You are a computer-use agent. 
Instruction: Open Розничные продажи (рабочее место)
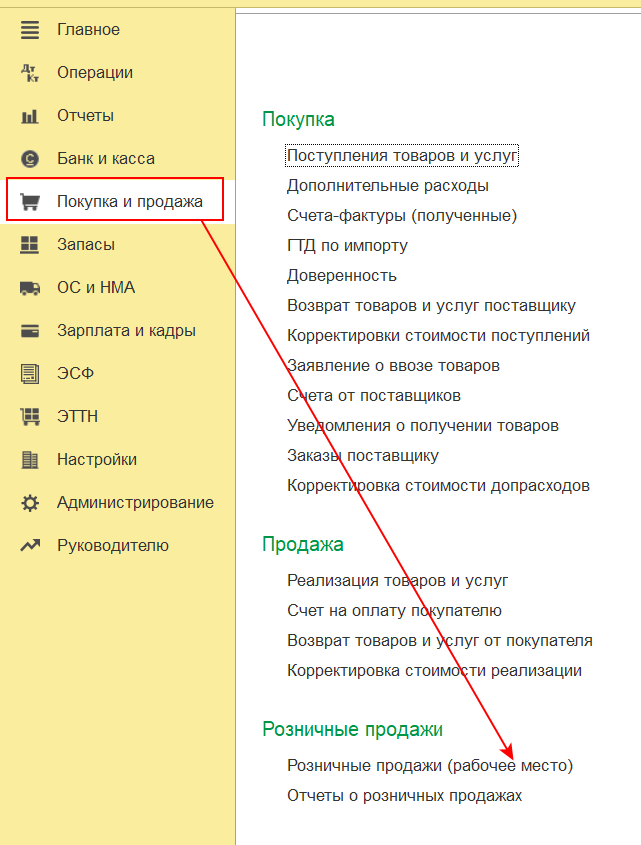tap(430, 766)
